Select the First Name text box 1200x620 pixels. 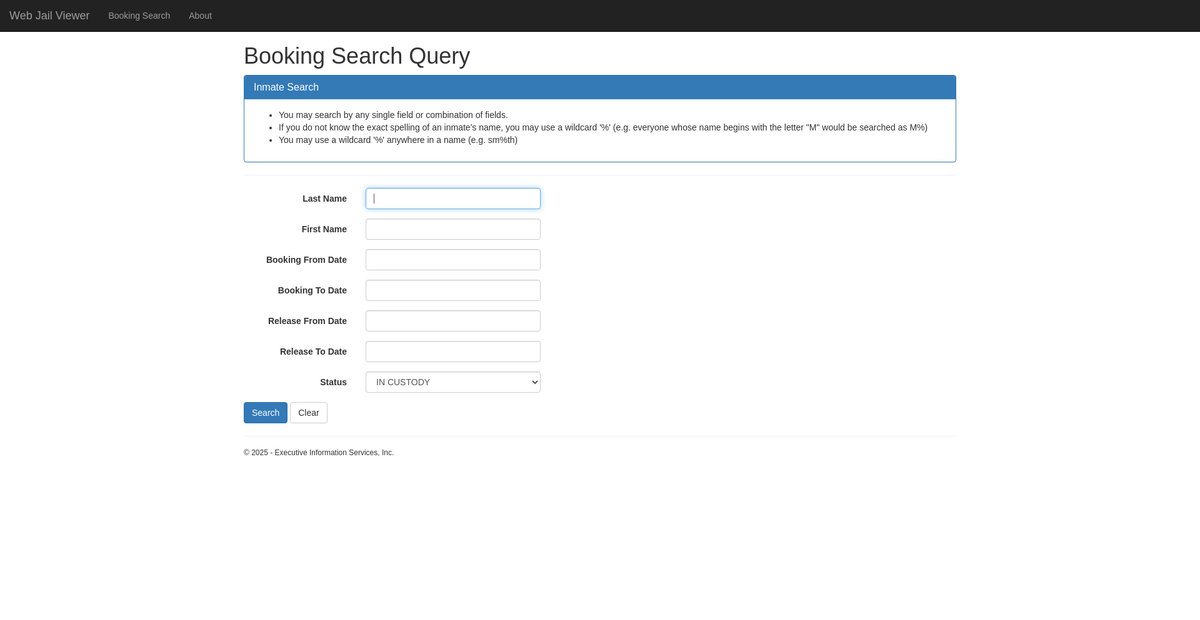(453, 229)
